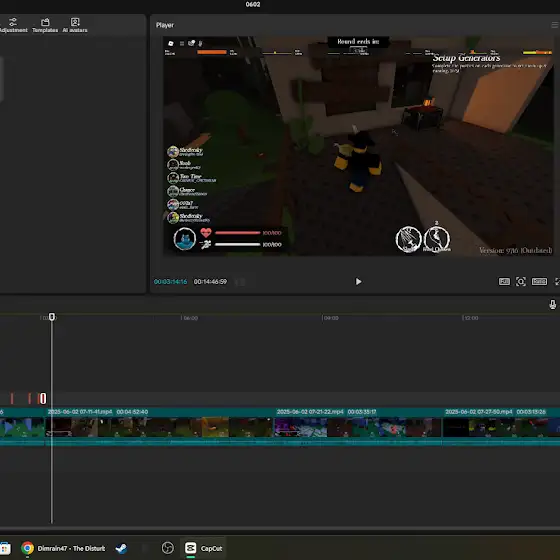Select clip 2025-06-02 07-21-22.mp4
Screen dimensions: 560x560
tap(358, 427)
